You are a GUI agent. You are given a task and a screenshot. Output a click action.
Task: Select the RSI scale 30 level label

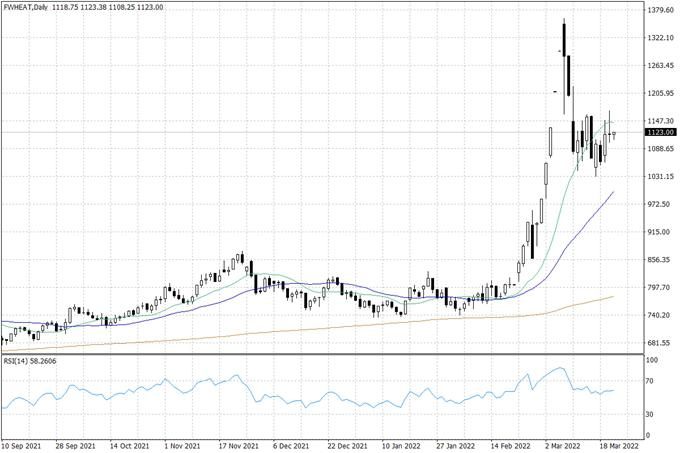click(652, 414)
